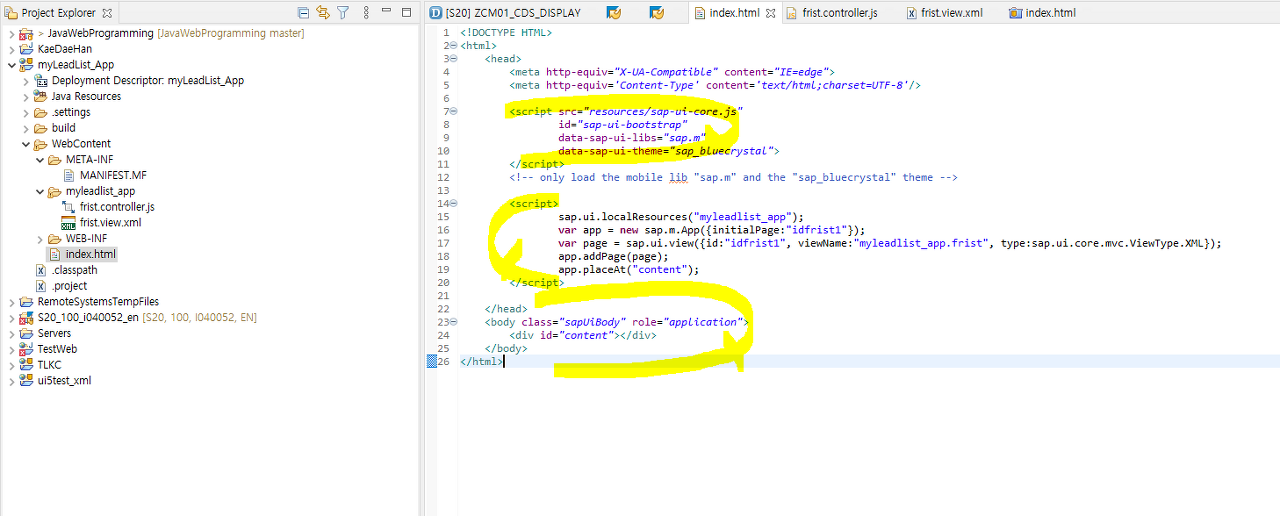Click the myLeadList_App web project icon
Image resolution: width=1280 pixels, height=516 pixels.
pyautogui.click(x=26, y=65)
